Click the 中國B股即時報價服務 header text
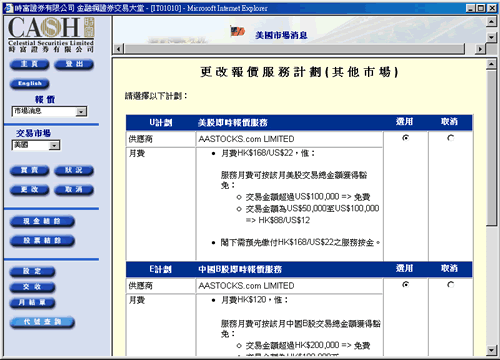500x360 pixels. [x=240, y=269]
